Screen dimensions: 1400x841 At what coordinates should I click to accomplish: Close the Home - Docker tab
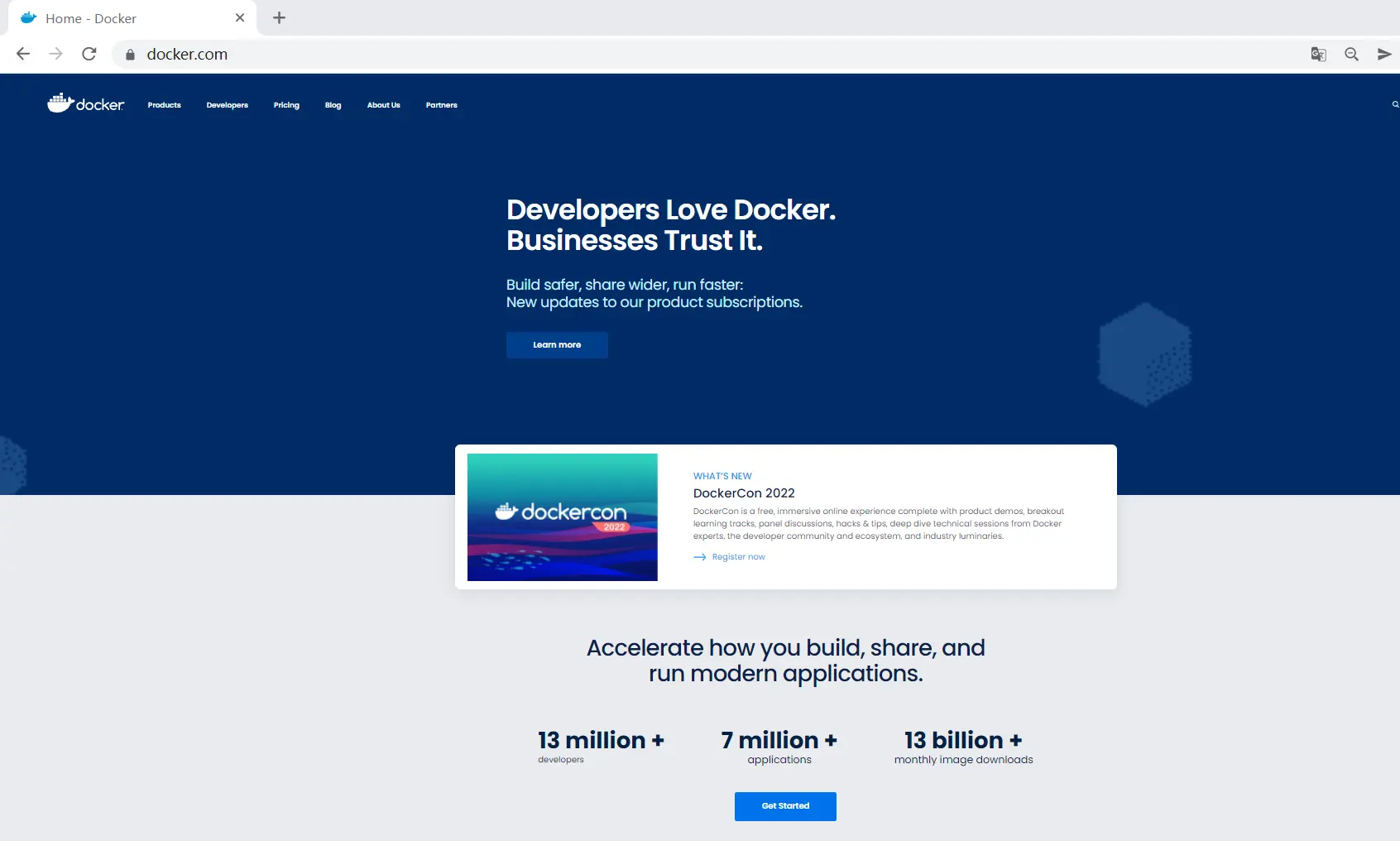(x=240, y=17)
